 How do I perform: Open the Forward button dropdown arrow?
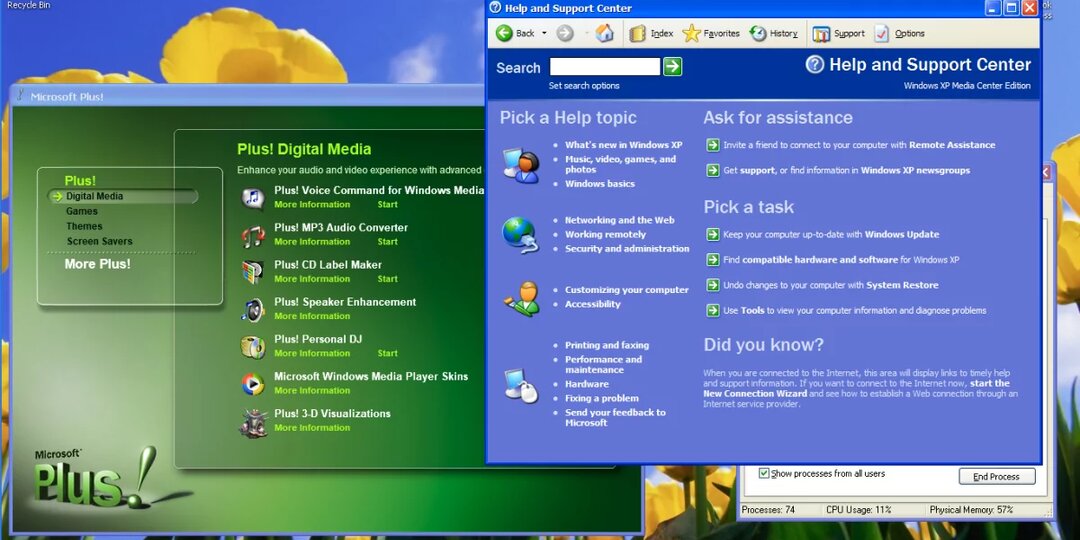pos(585,33)
